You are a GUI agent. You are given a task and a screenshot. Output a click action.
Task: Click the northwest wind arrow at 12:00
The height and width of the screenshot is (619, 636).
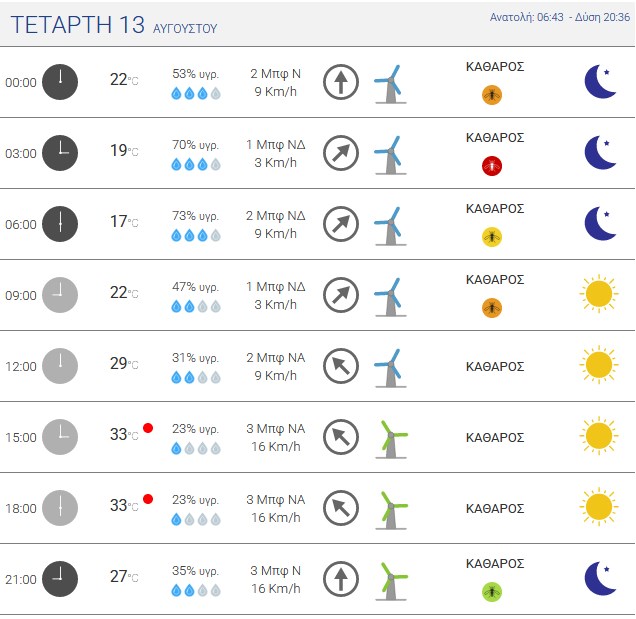pyautogui.click(x=341, y=366)
